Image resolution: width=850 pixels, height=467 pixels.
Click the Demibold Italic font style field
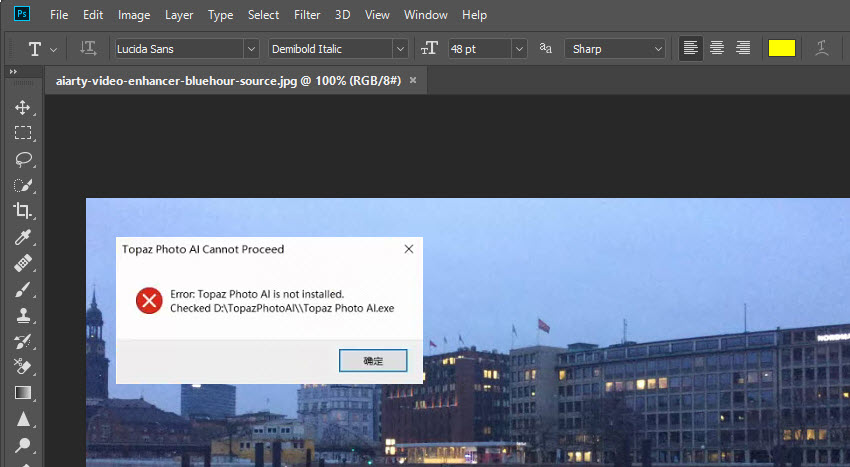coord(331,49)
